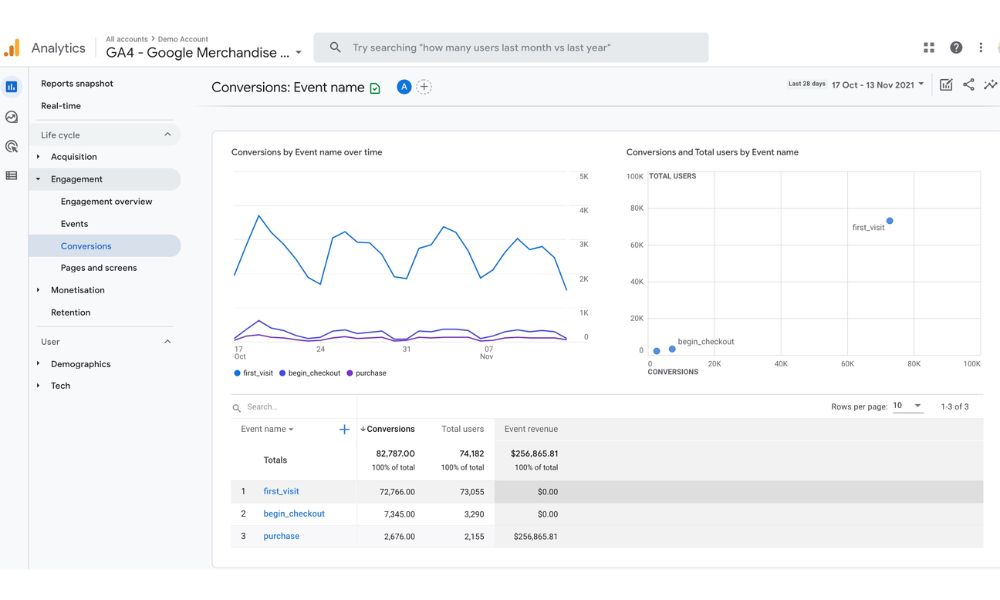This screenshot has height=600, width=1000.
Task: Collapse the Engagement tree item
Action: pos(38,179)
